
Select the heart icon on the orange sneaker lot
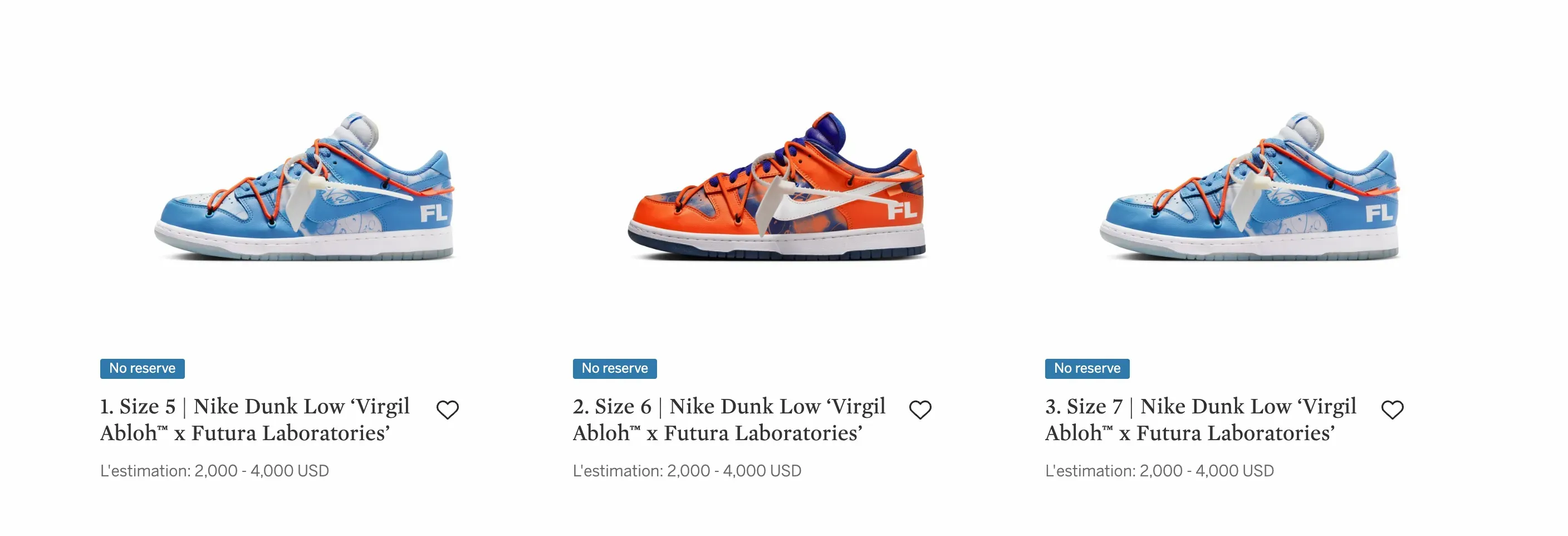tap(921, 409)
